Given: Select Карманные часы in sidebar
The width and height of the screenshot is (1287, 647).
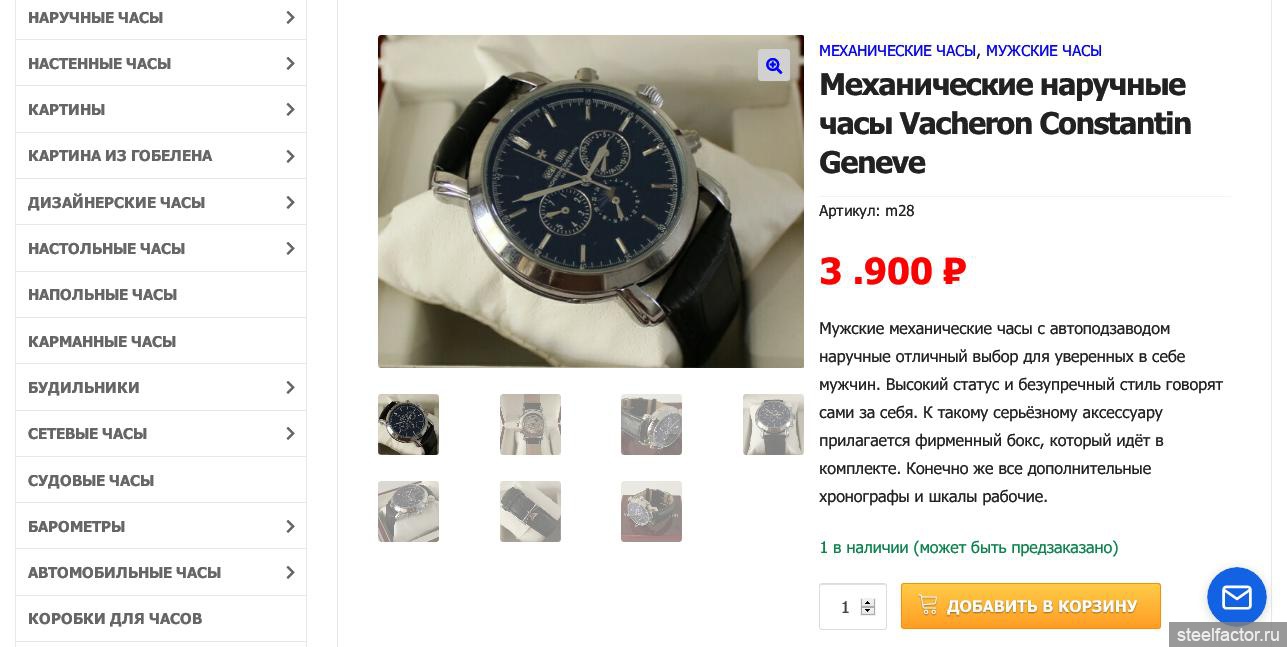Looking at the screenshot, I should click(x=102, y=341).
